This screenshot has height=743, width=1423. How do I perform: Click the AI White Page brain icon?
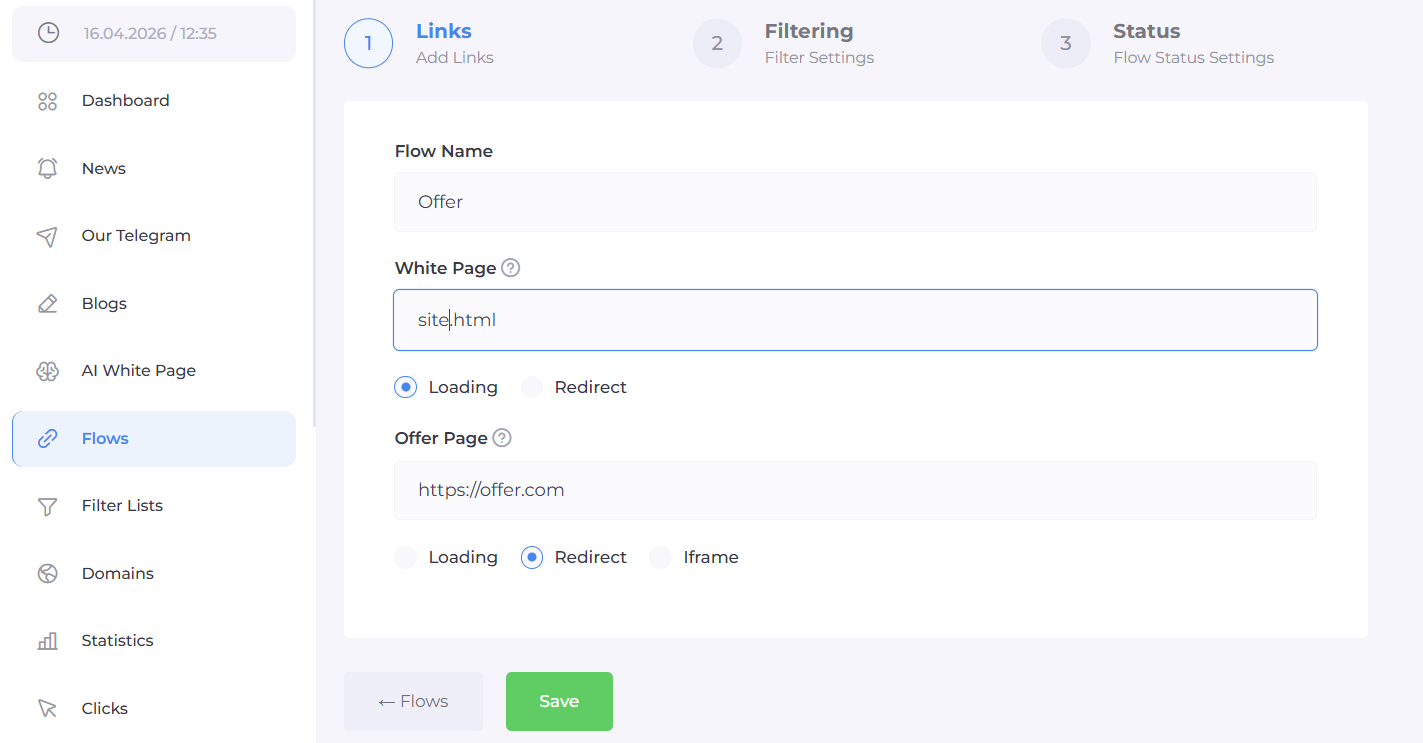tap(47, 371)
